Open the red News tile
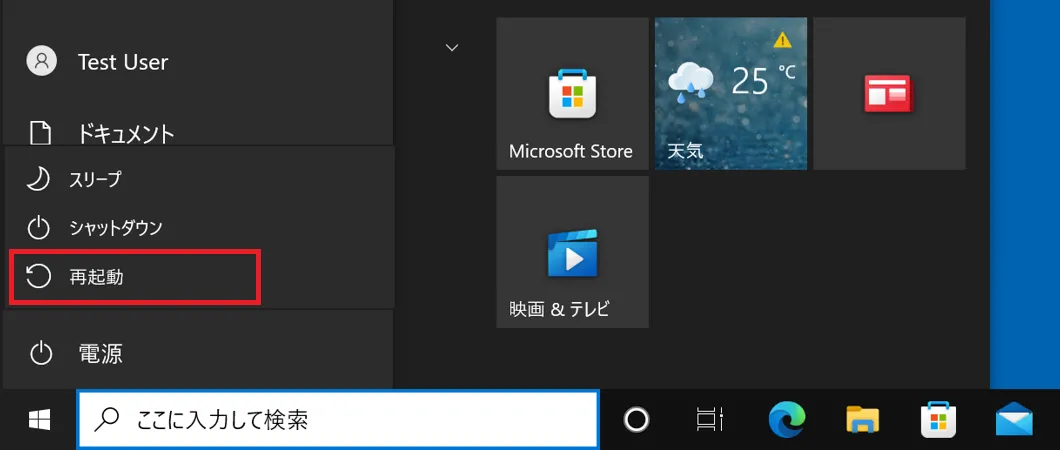Viewport: 1060px width, 450px height. tap(889, 93)
